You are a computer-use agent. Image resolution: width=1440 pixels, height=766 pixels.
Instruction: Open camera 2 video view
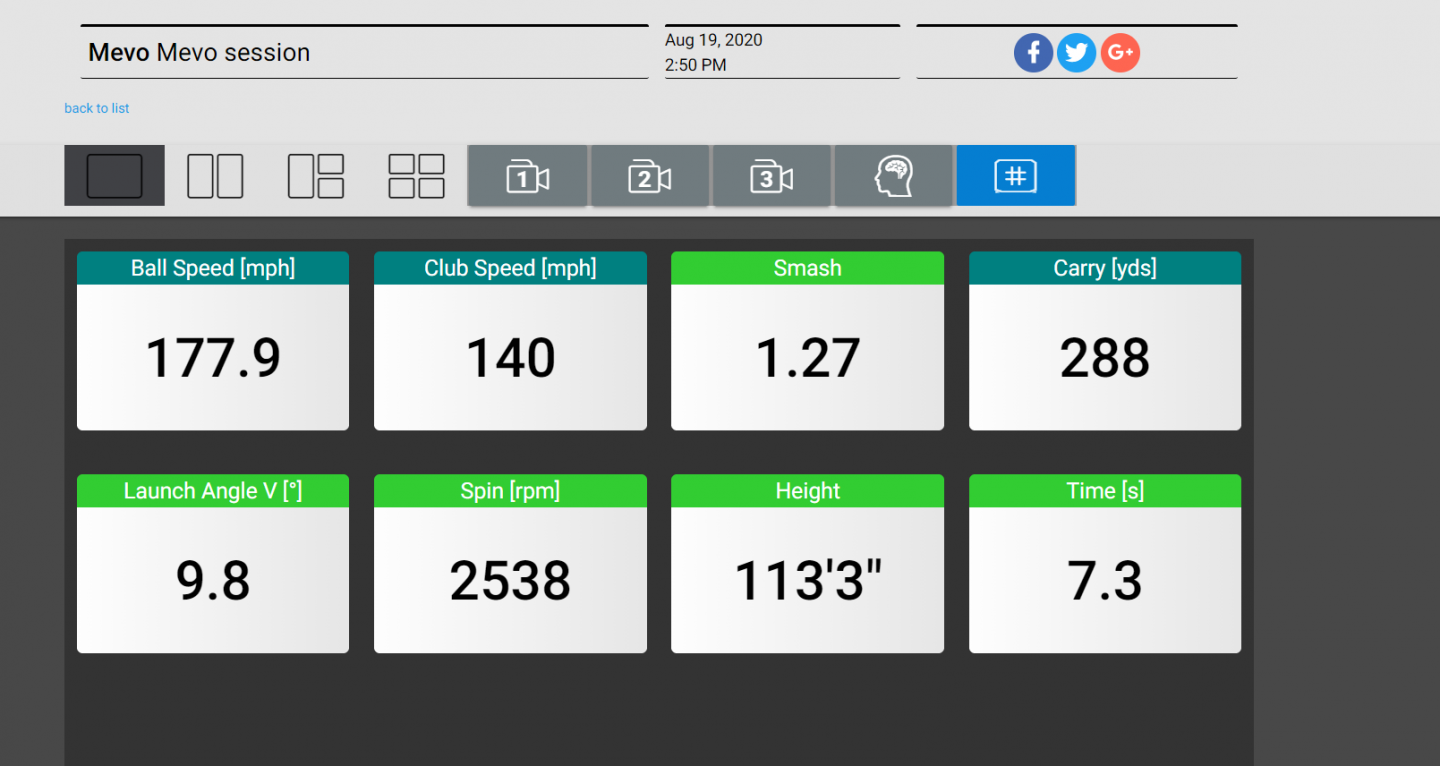pos(650,176)
